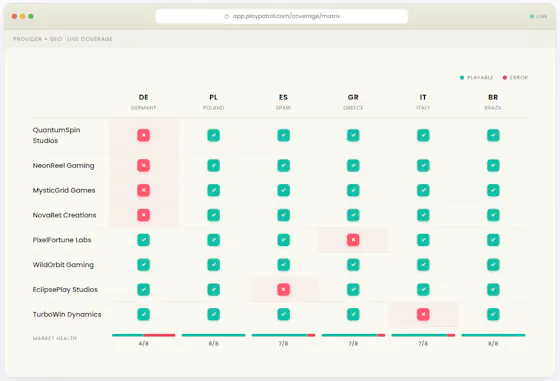This screenshot has width=560, height=381.
Task: Click the Brazil market health bar
Action: click(x=493, y=335)
